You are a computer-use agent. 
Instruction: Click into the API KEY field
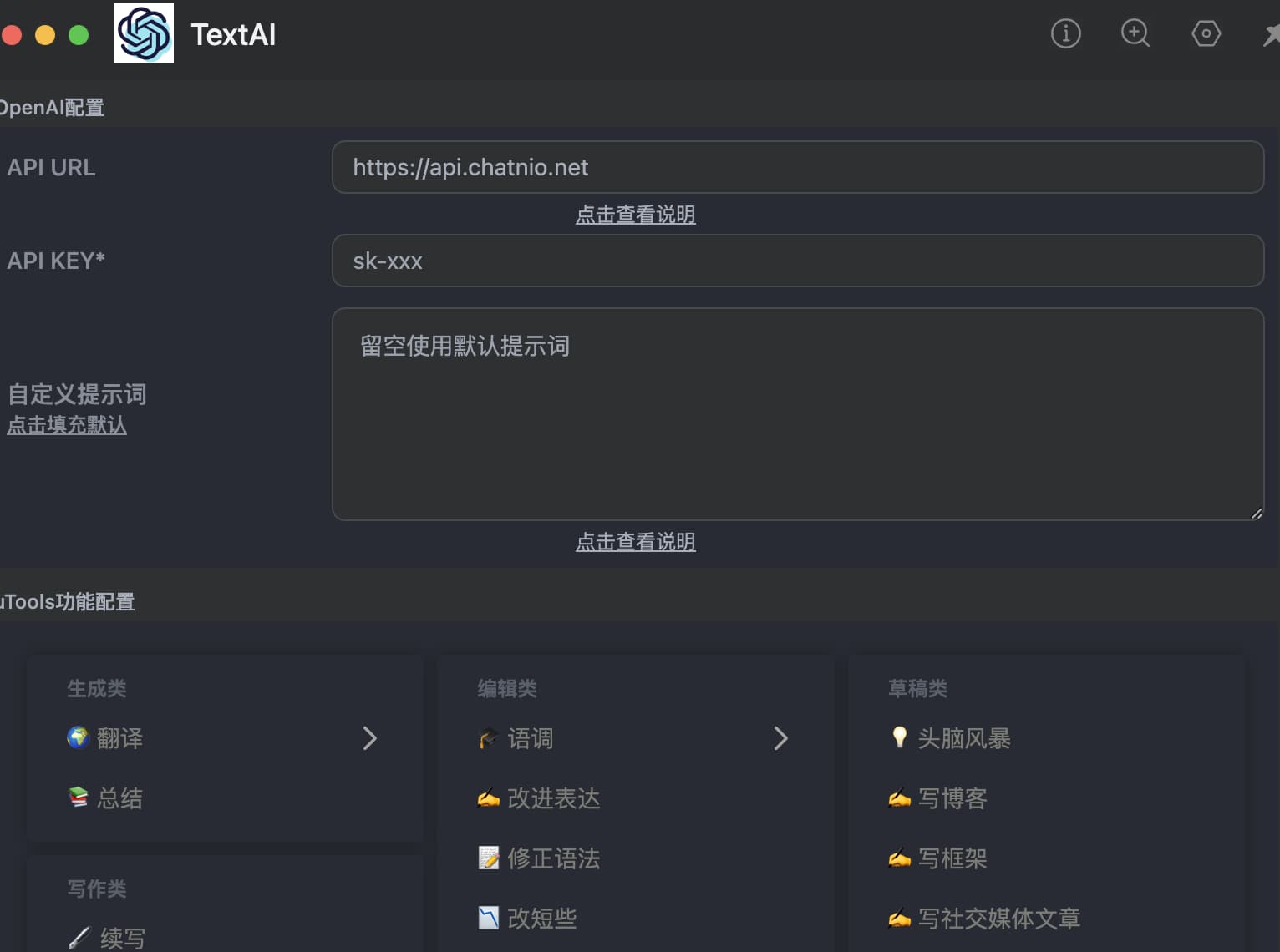coord(797,261)
